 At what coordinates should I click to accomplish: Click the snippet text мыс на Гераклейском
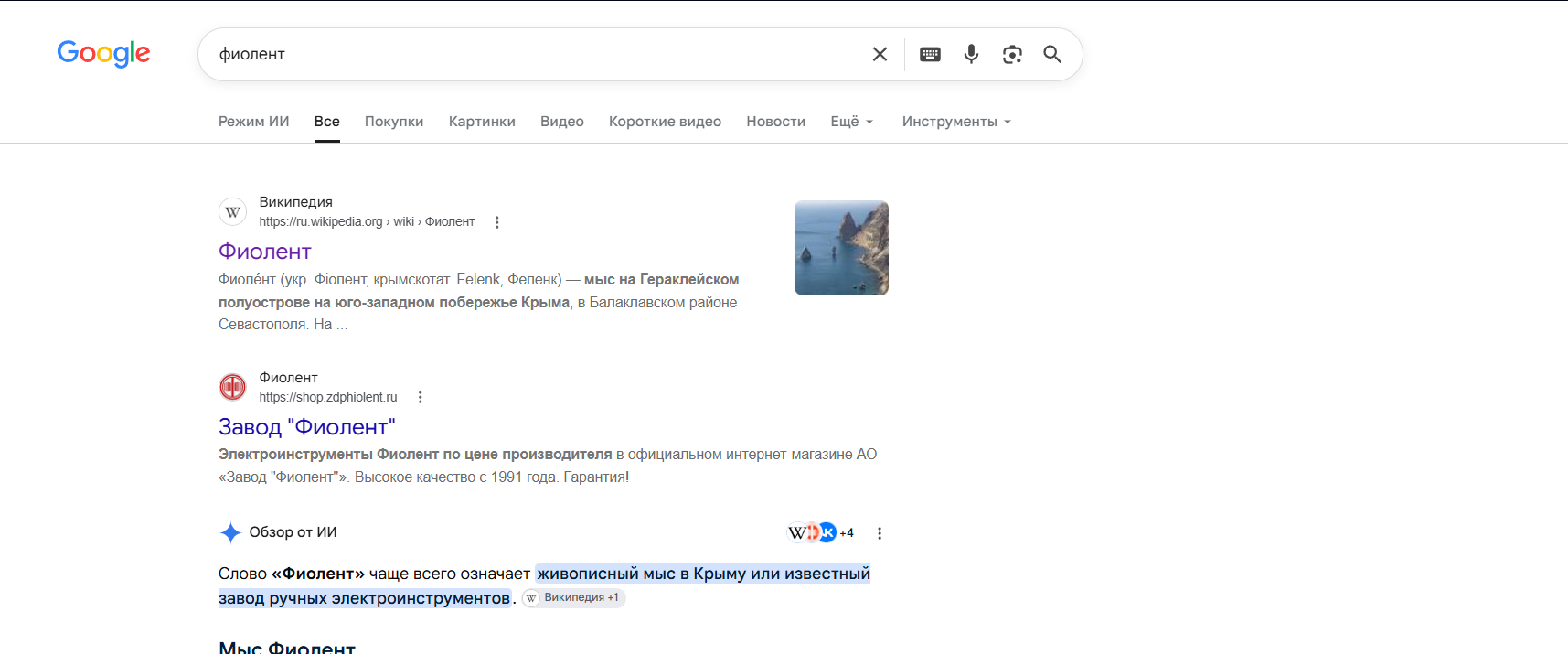point(662,280)
